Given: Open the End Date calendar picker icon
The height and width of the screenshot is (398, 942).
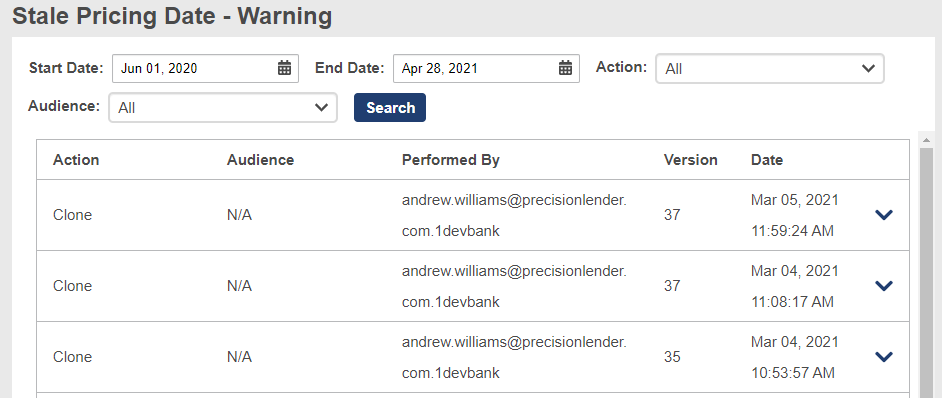Looking at the screenshot, I should coord(565,68).
